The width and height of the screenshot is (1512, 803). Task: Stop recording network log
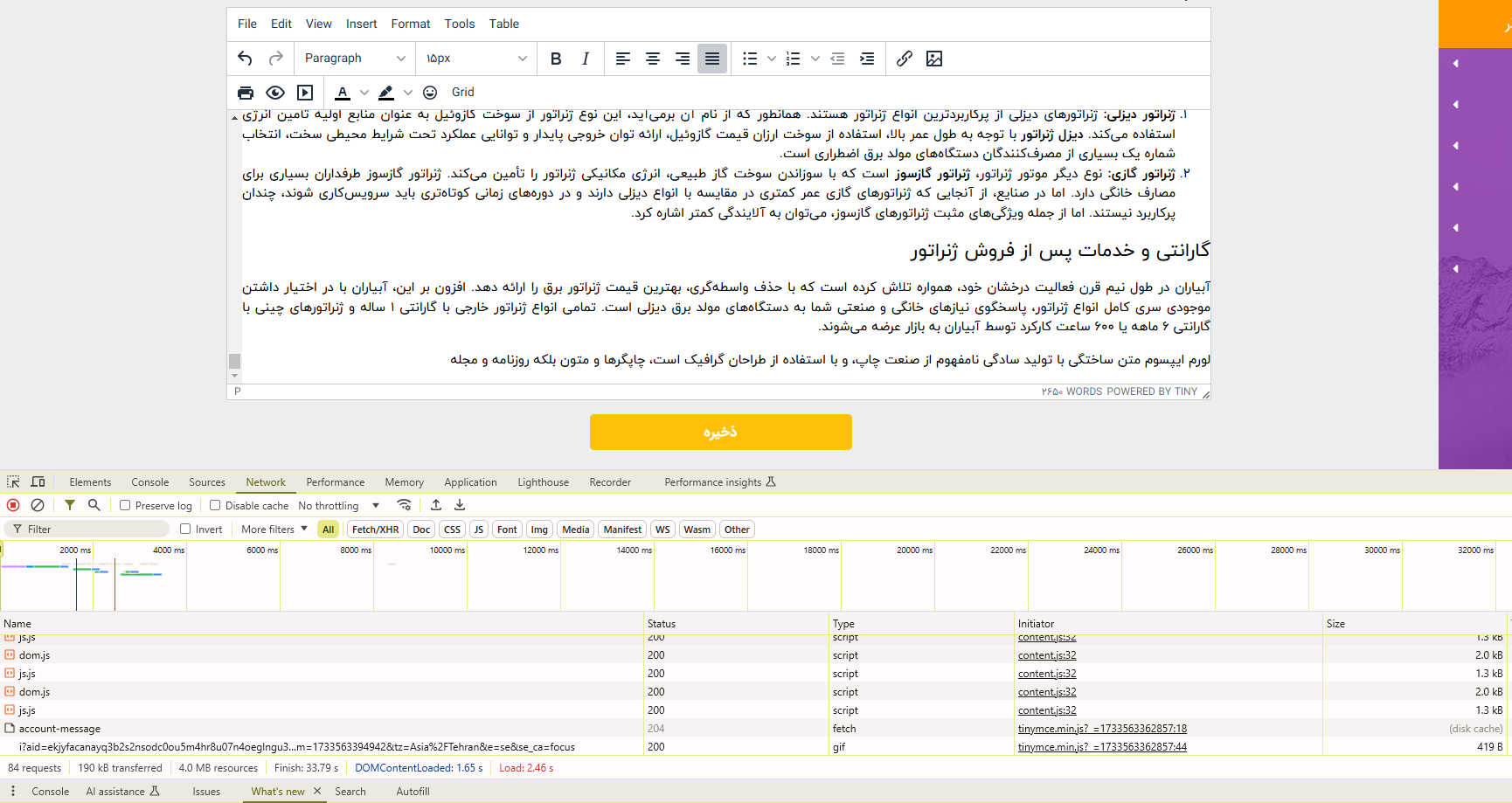[13, 505]
